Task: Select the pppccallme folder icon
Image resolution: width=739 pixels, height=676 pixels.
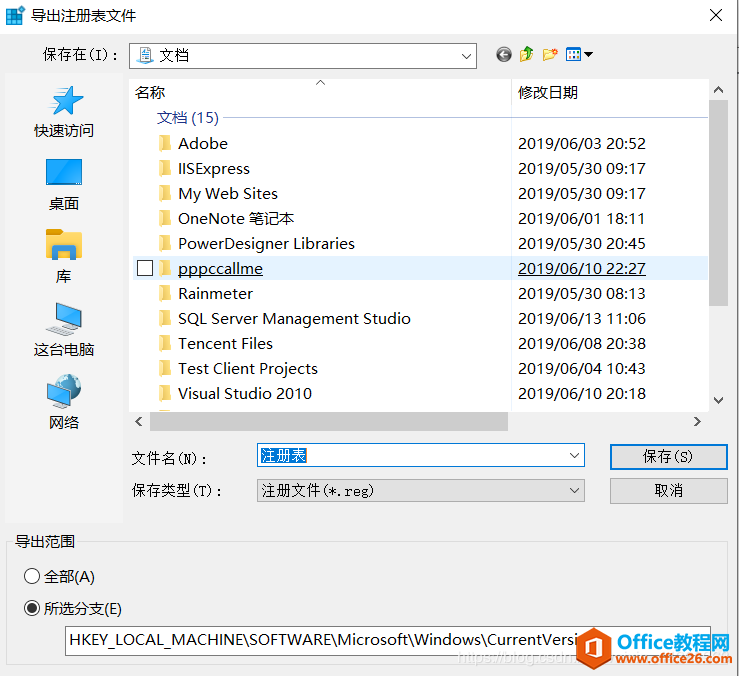Action: pos(165,268)
